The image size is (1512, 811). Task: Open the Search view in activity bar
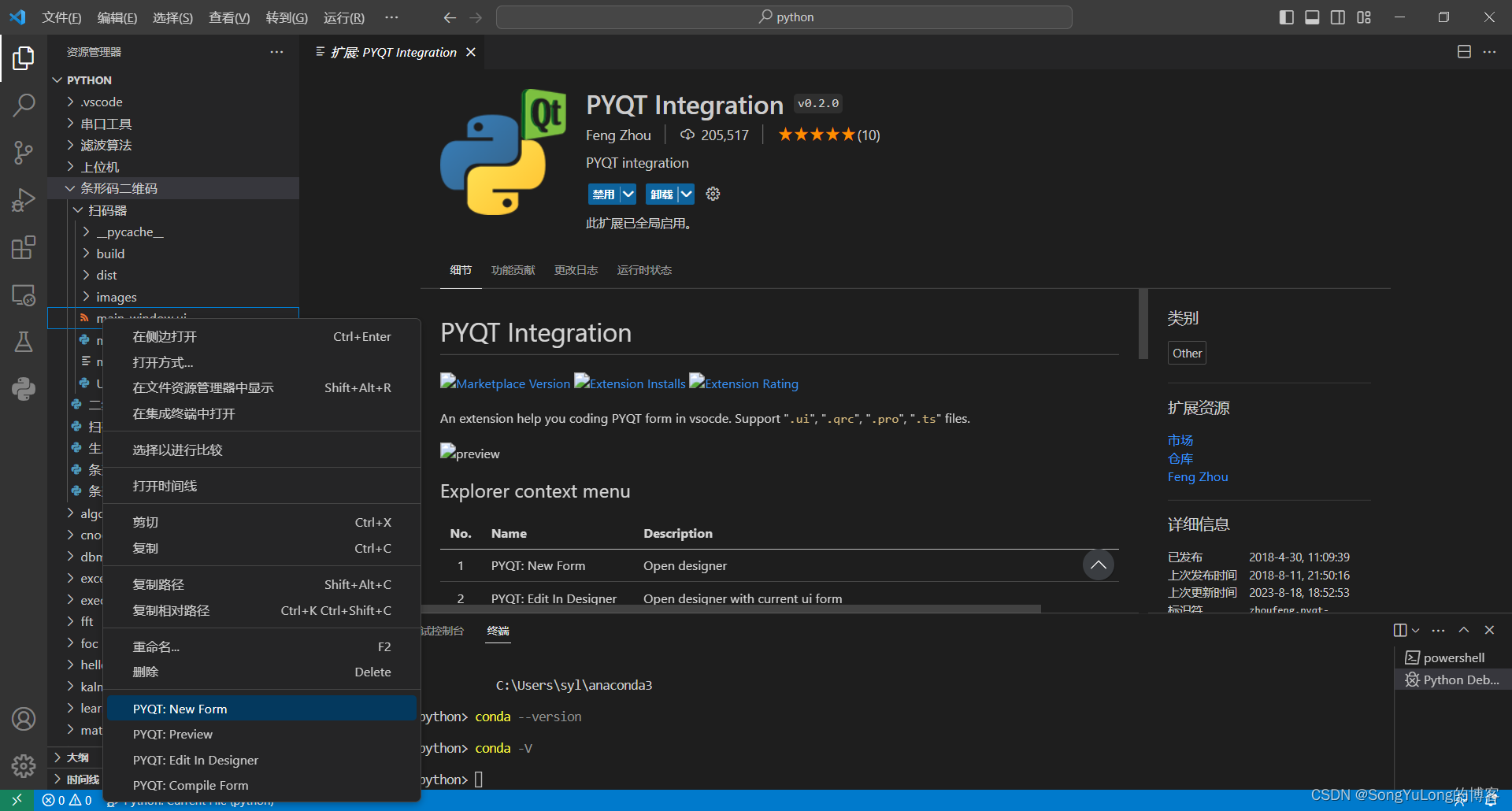[24, 105]
